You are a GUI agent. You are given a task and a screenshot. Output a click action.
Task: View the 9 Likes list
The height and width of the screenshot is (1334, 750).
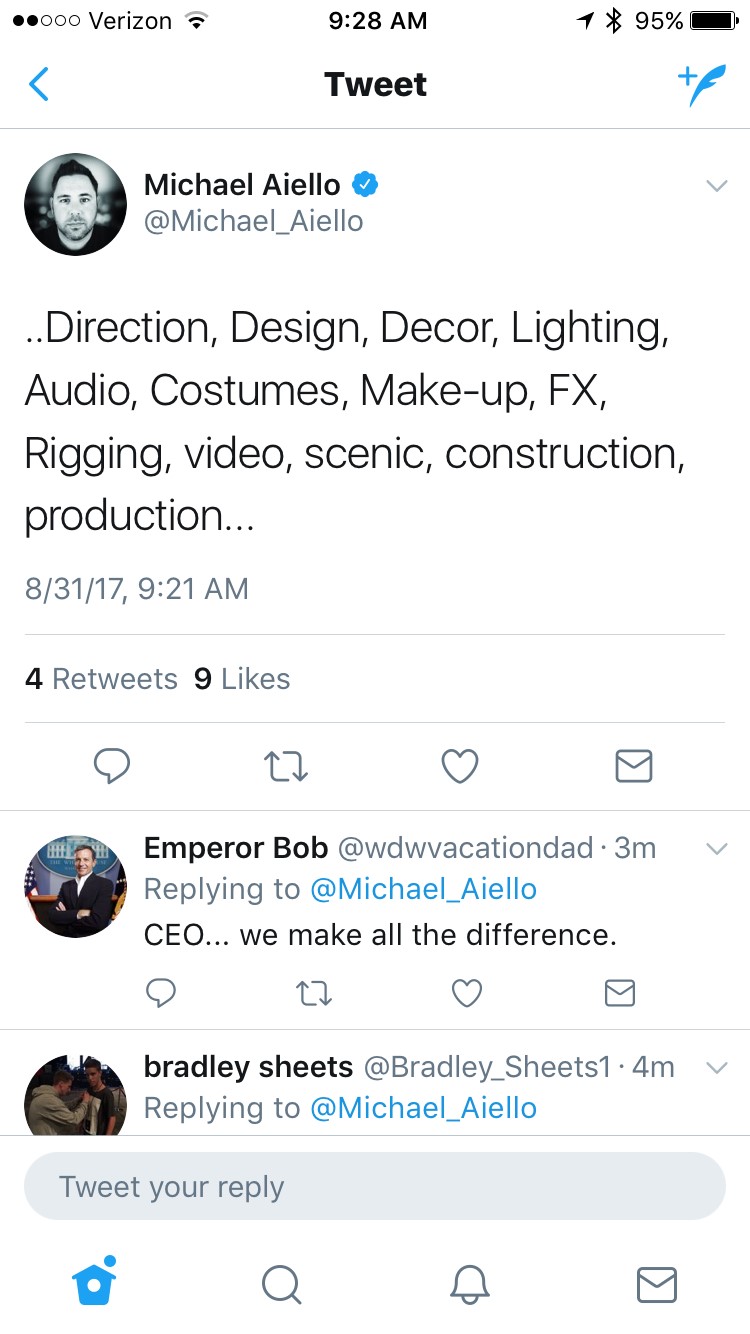pos(242,679)
